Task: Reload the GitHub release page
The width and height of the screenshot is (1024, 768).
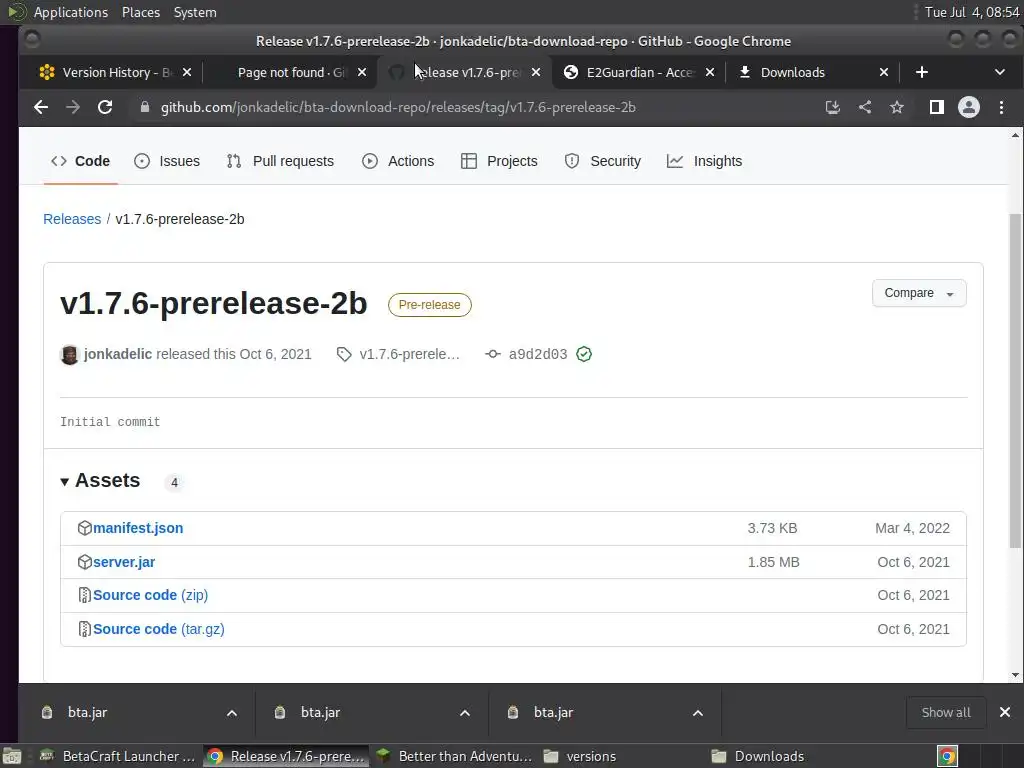Action: click(105, 107)
